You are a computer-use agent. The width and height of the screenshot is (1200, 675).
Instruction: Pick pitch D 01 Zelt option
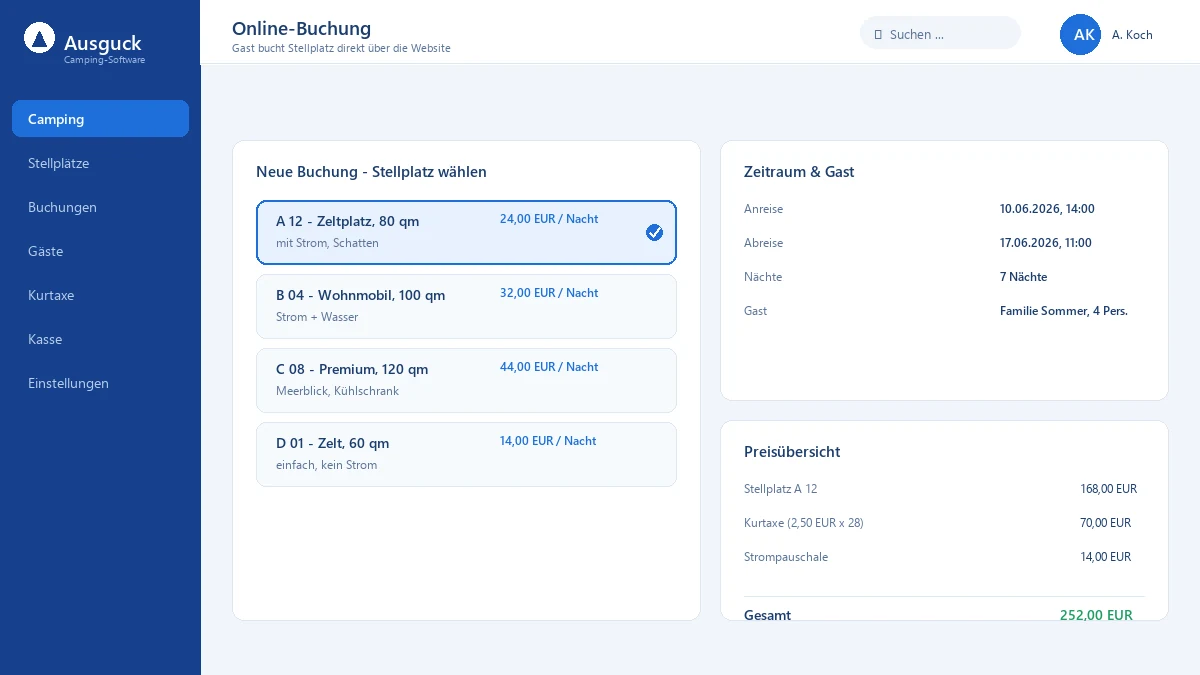coord(466,454)
